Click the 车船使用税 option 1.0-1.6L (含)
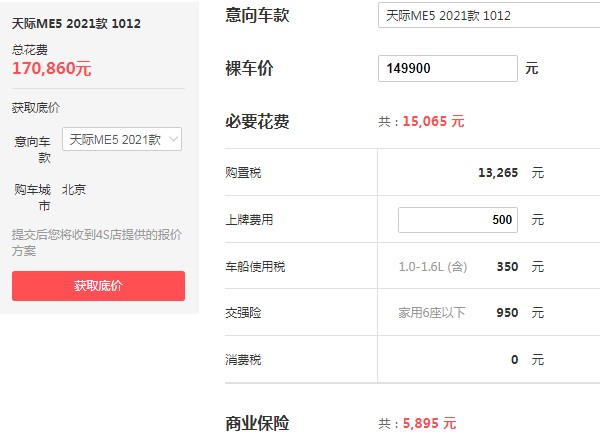 click(433, 267)
